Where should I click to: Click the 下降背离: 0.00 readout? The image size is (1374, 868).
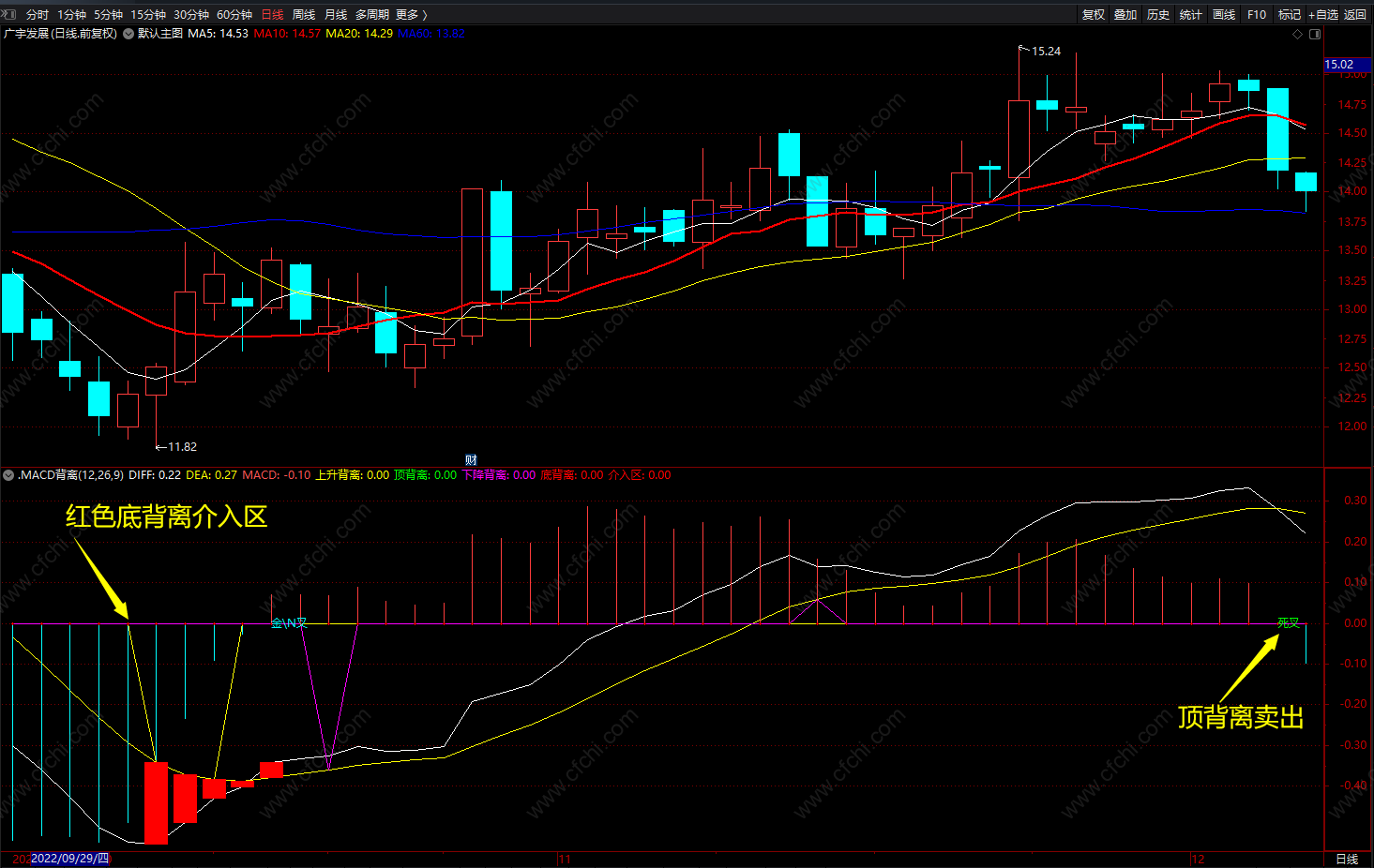[499, 475]
